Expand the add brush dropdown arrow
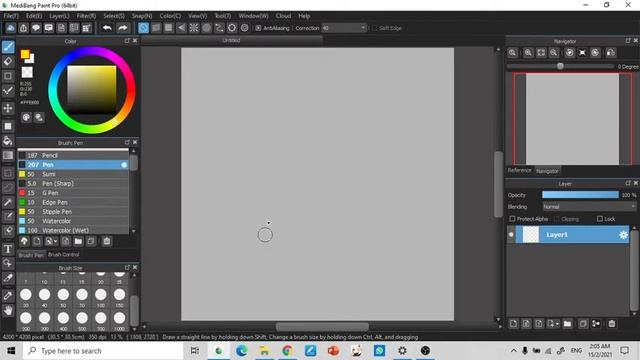This screenshot has height=360, width=640. (x=56, y=241)
